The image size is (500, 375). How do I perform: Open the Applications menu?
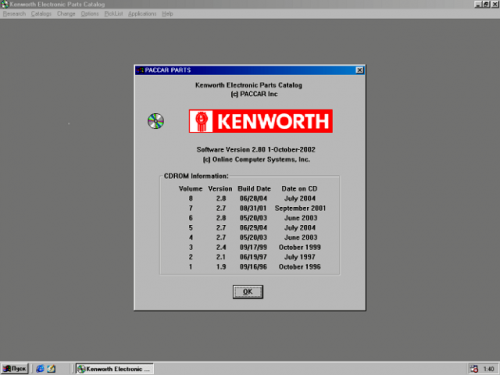[x=142, y=14]
